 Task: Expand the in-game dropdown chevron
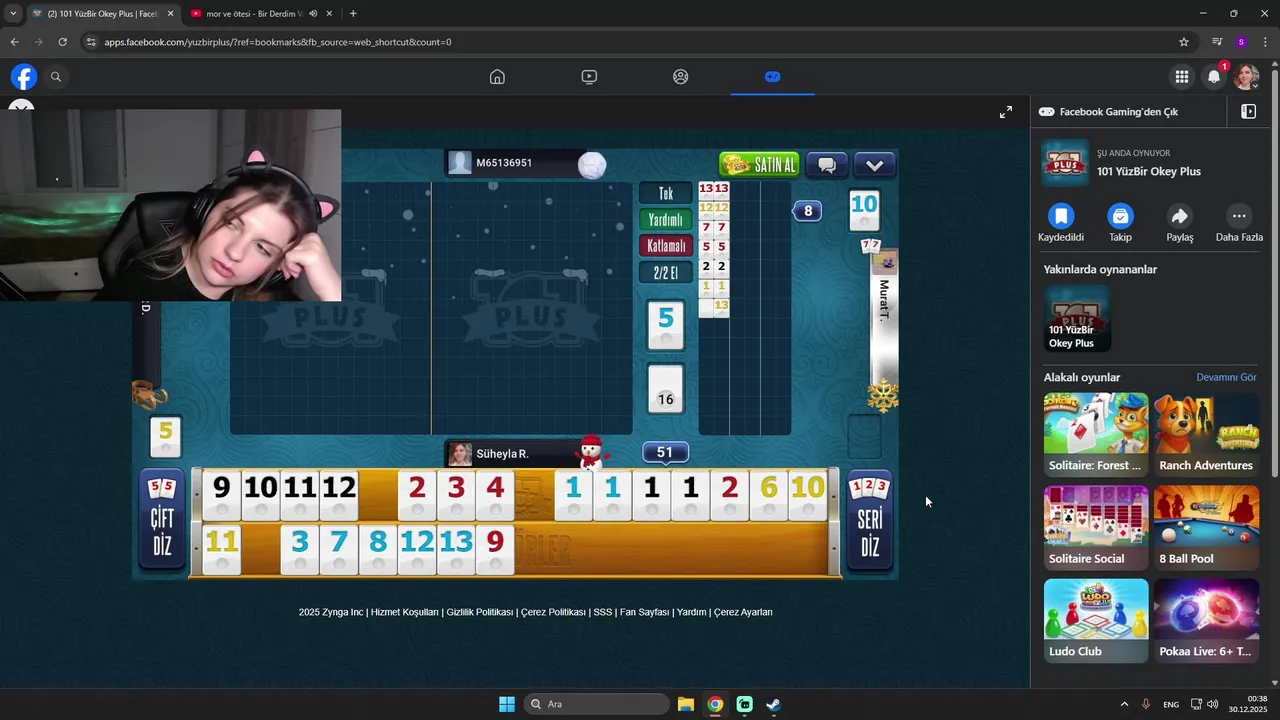[x=875, y=165]
